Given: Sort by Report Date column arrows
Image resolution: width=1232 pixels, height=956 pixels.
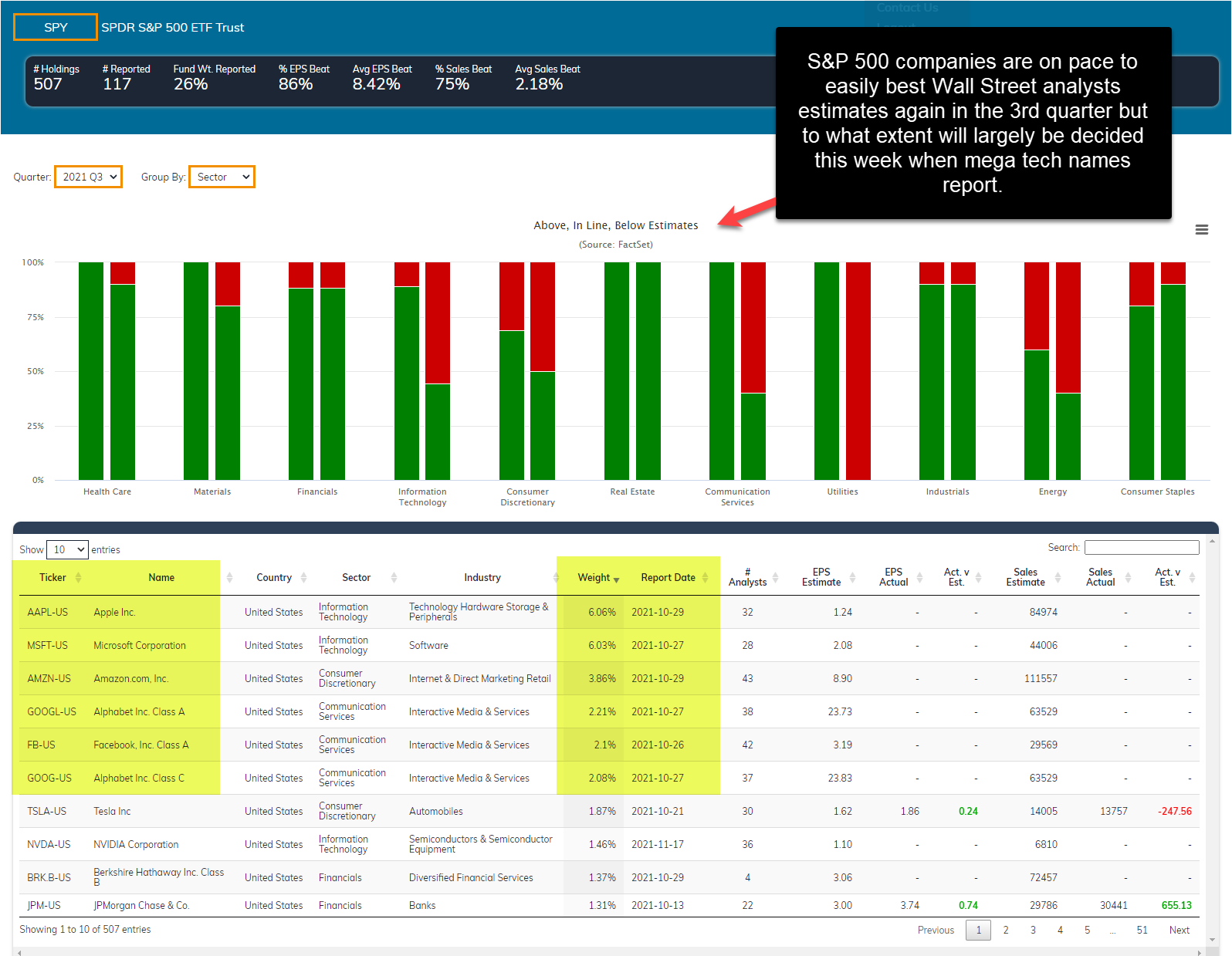Looking at the screenshot, I should (x=705, y=578).
